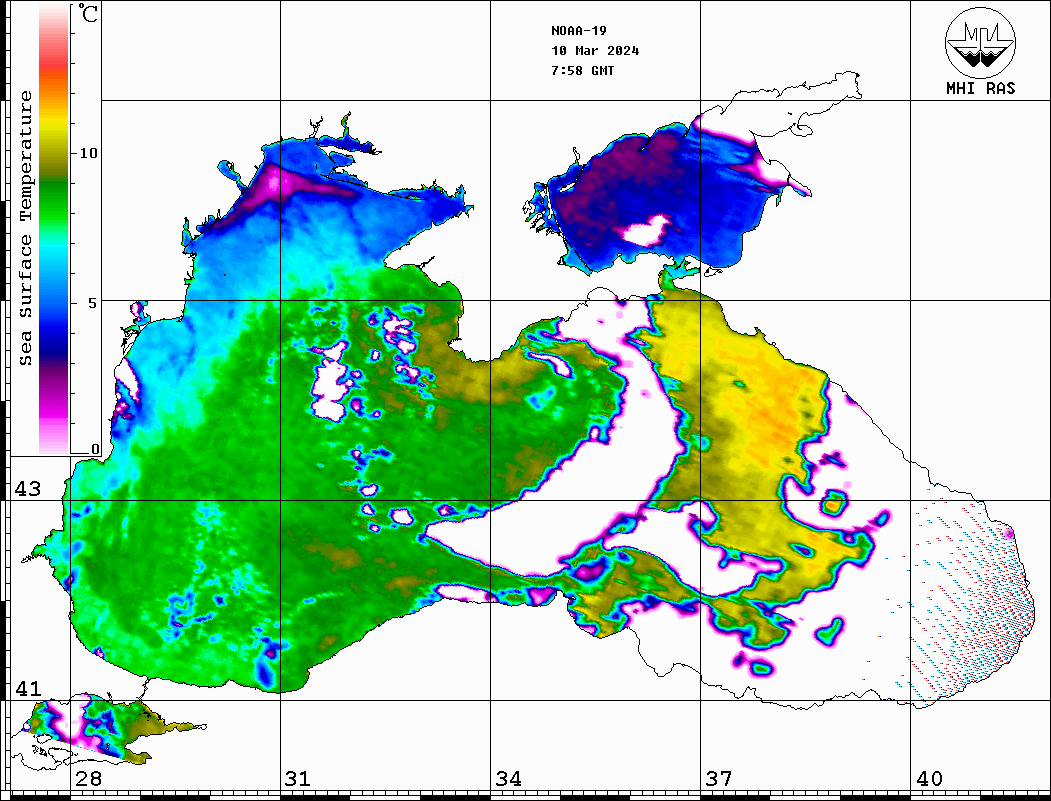
Task: Click the 'Sea Surface Temperature' legend title
Action: pyautogui.click(x=25, y=228)
